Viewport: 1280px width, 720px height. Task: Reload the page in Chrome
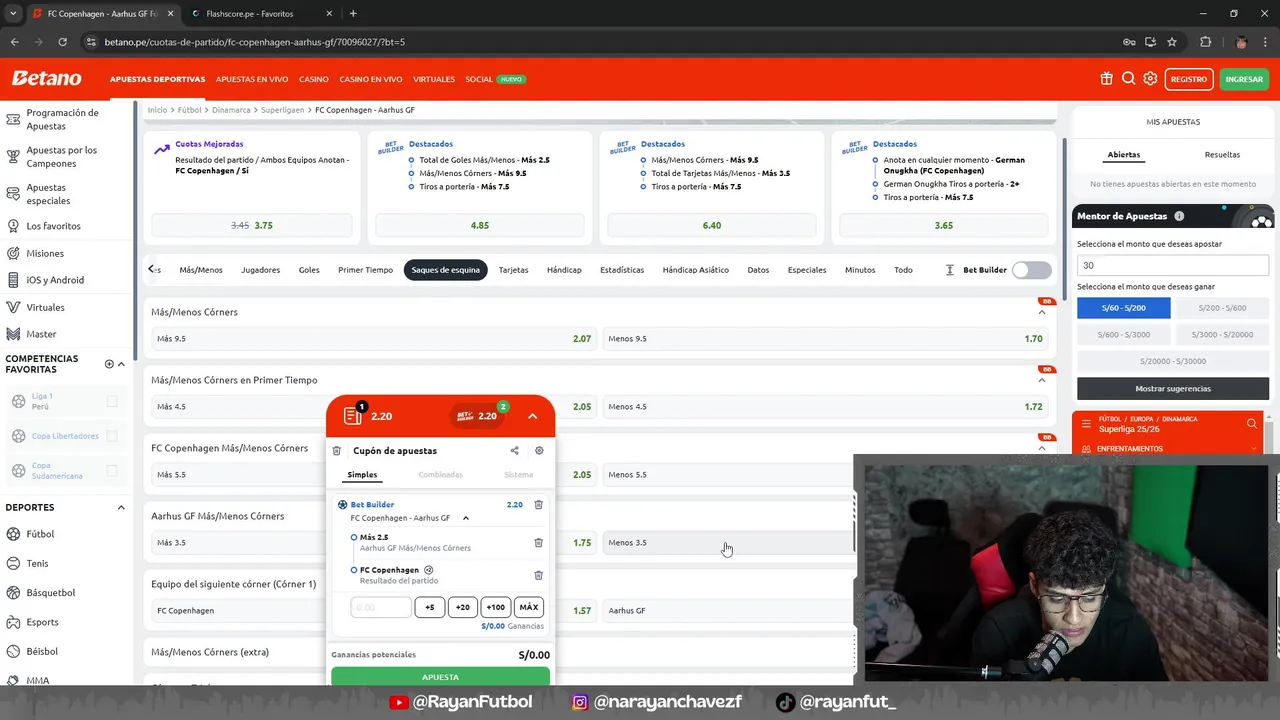click(x=62, y=42)
